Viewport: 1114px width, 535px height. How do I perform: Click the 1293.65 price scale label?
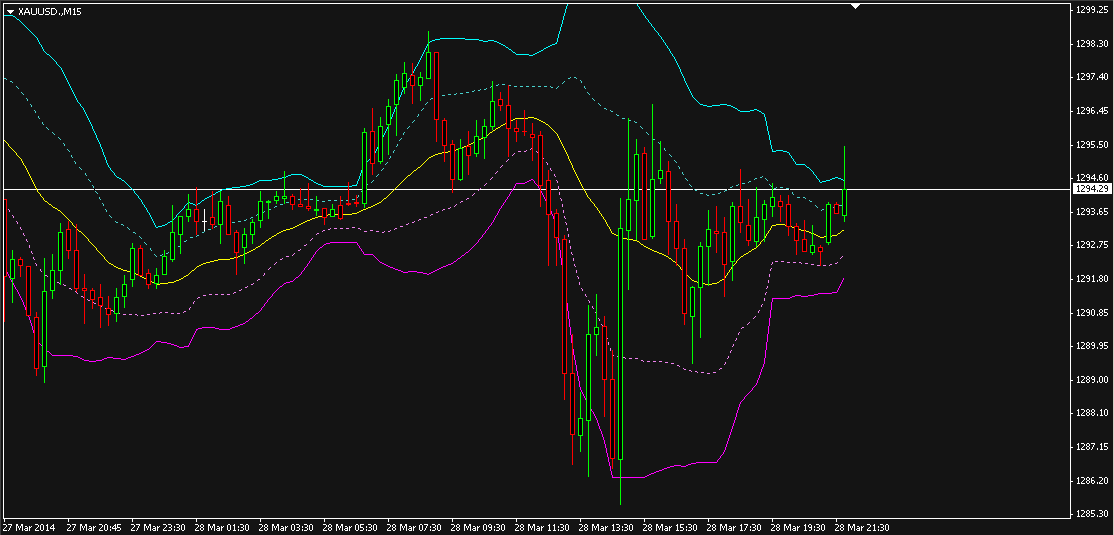(1092, 212)
